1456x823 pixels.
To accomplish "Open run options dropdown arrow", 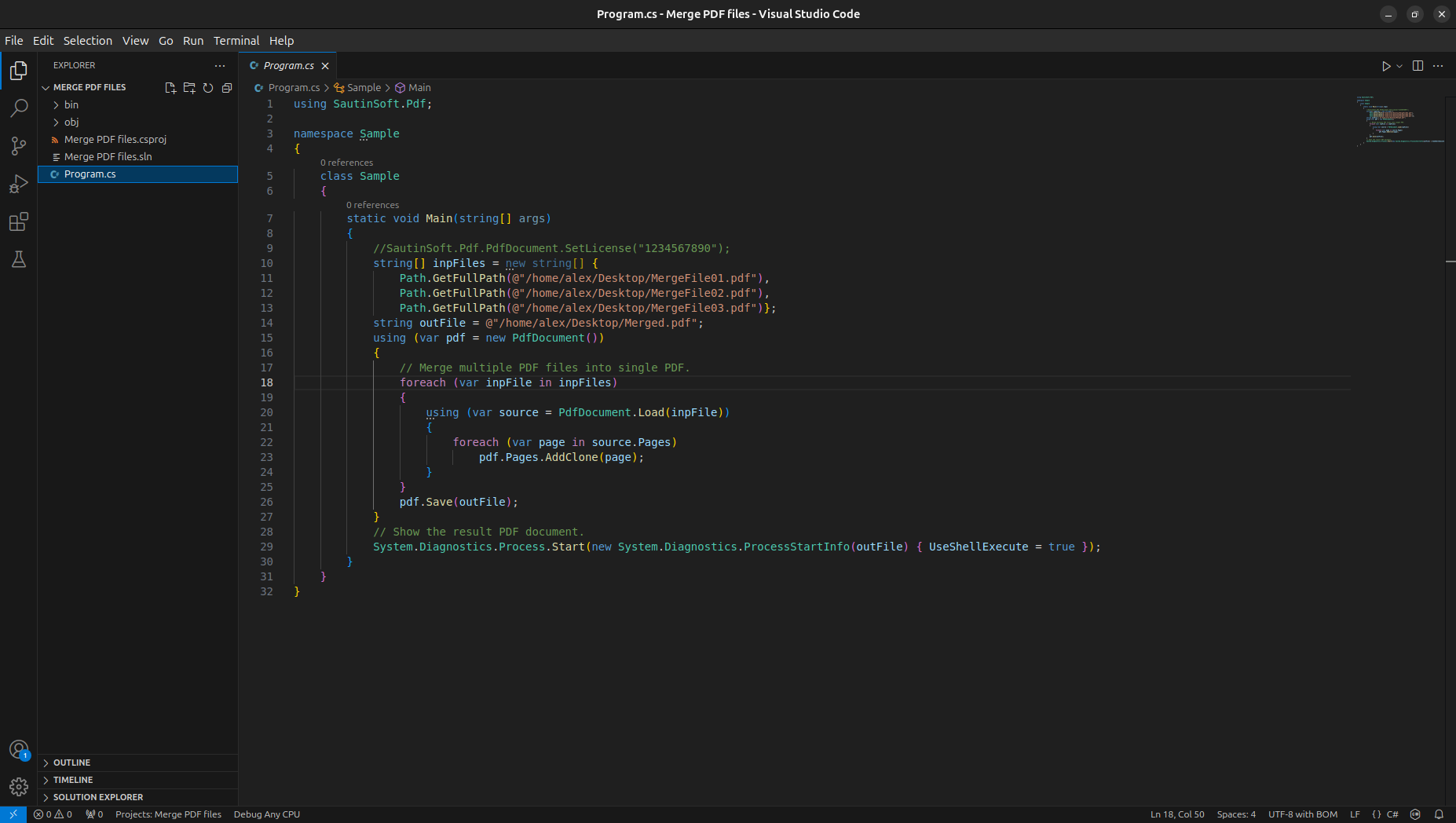I will pyautogui.click(x=1399, y=66).
